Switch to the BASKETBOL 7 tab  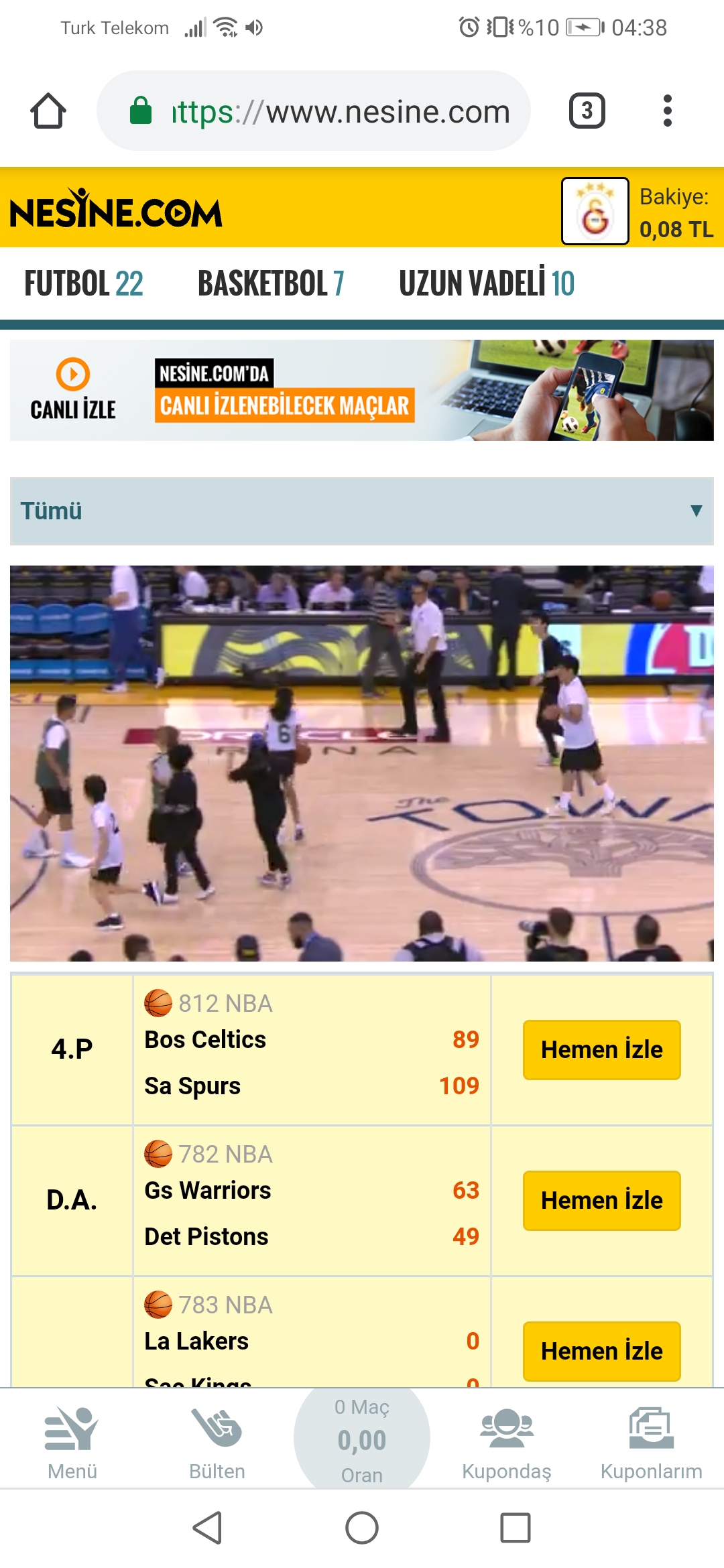tap(271, 283)
